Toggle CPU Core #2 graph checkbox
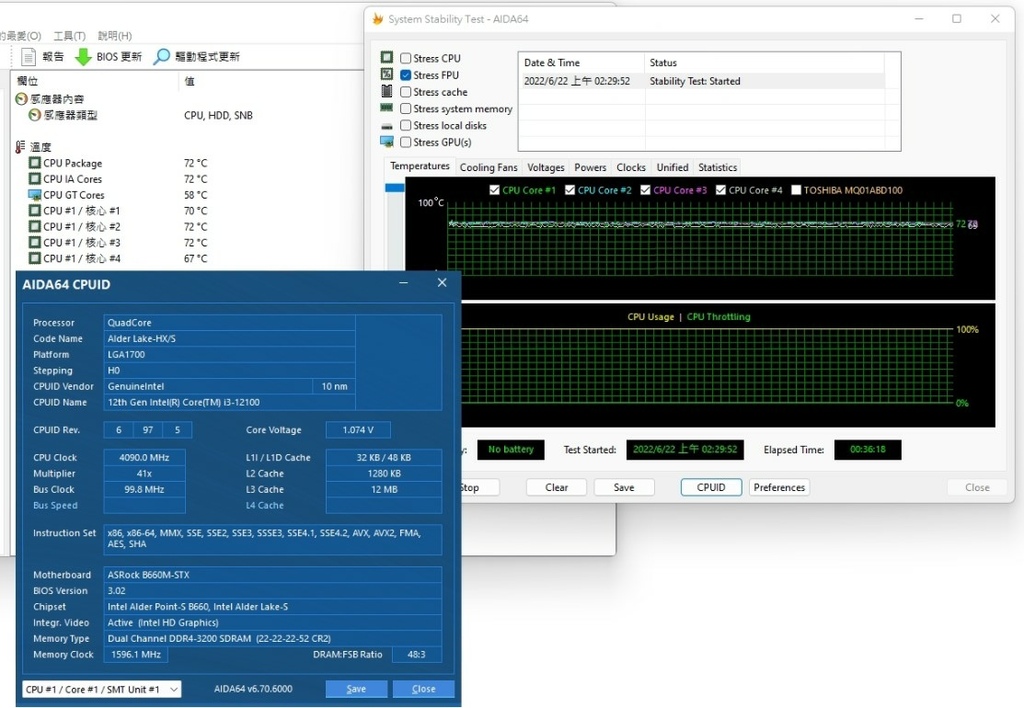Screen dimensions: 1024x708 [570, 190]
